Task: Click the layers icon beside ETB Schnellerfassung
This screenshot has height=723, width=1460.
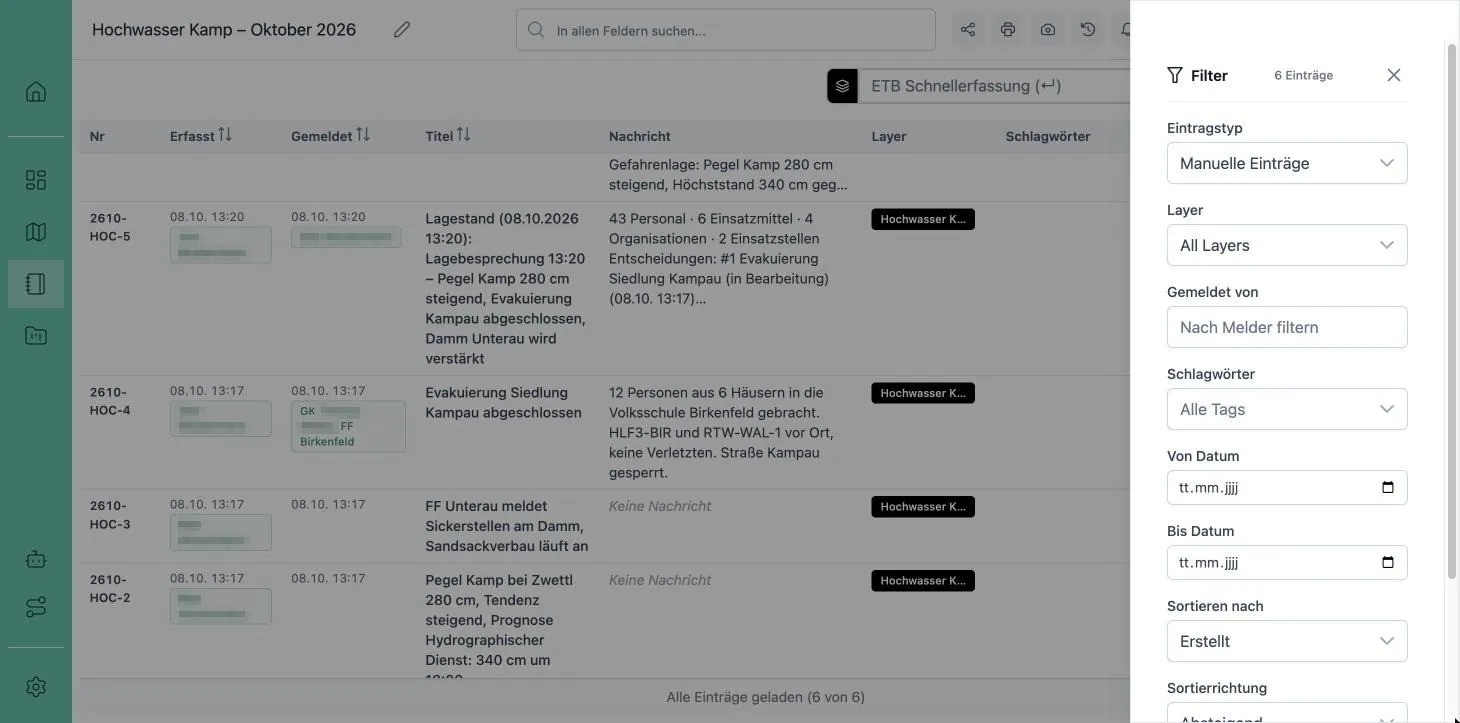Action: click(842, 86)
